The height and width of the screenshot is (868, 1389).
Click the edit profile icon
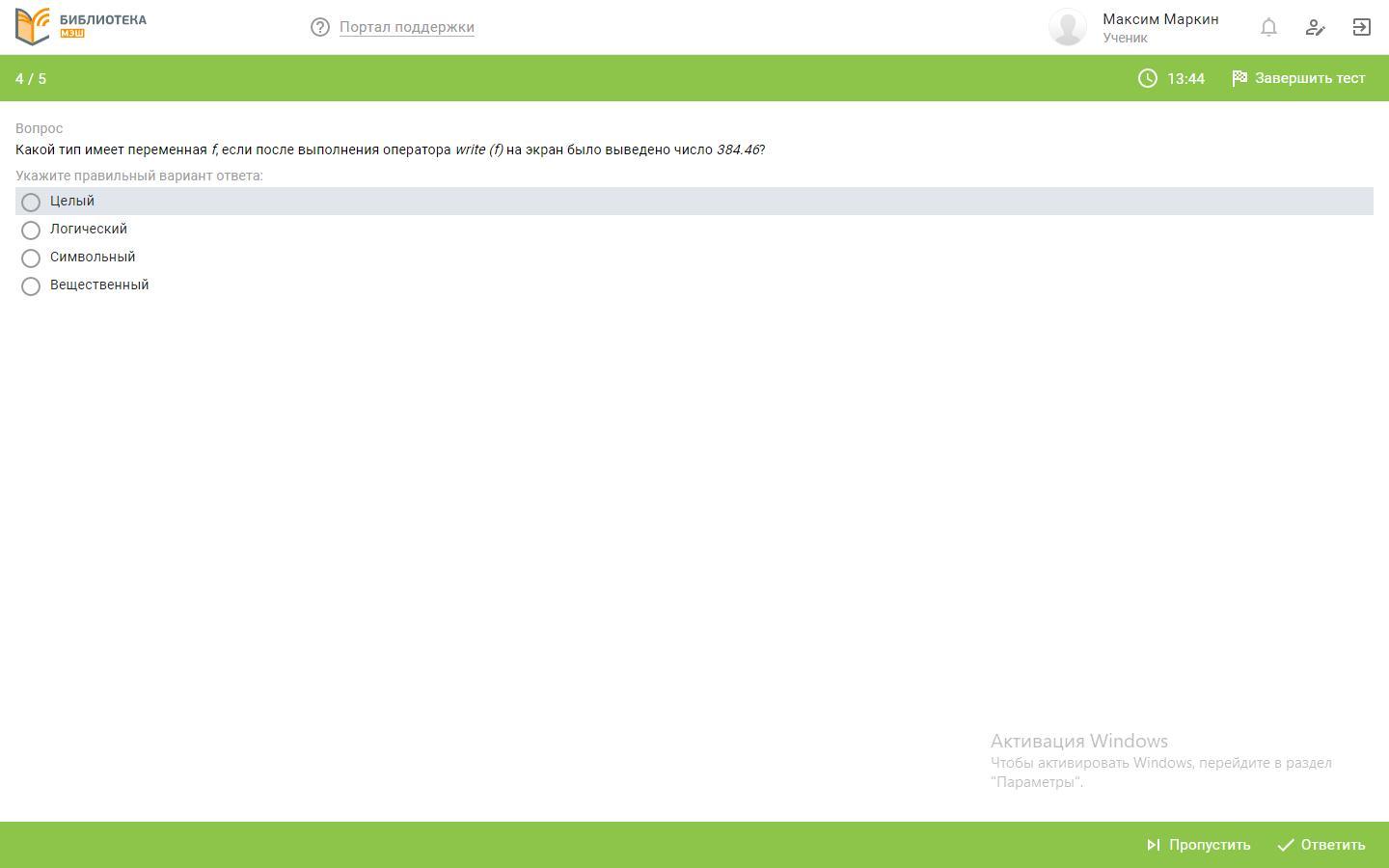tap(1315, 27)
